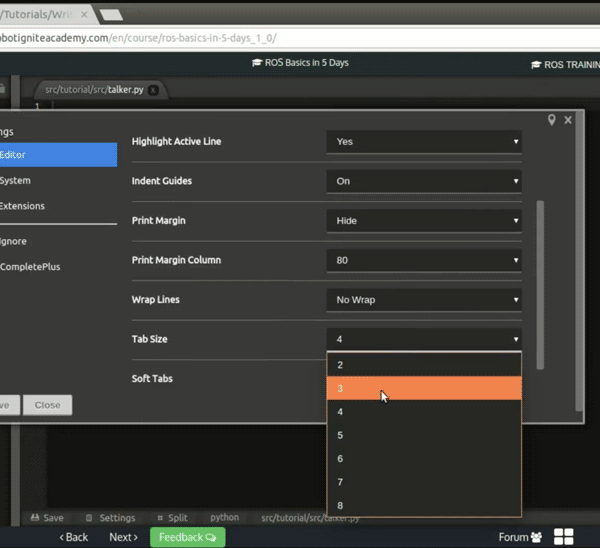Select tab size 7 option
The width and height of the screenshot is (600, 548).
(424, 482)
